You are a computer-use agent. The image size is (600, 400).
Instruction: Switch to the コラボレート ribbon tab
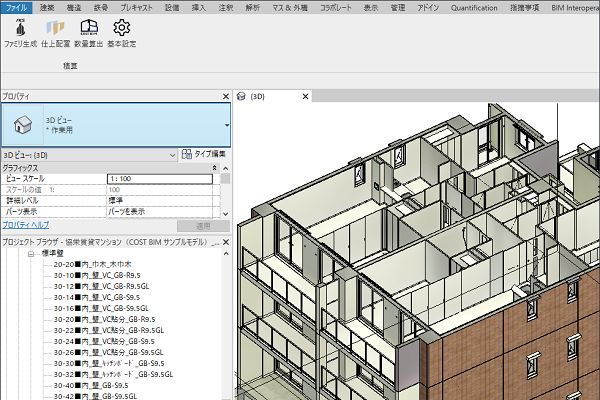[336, 8]
